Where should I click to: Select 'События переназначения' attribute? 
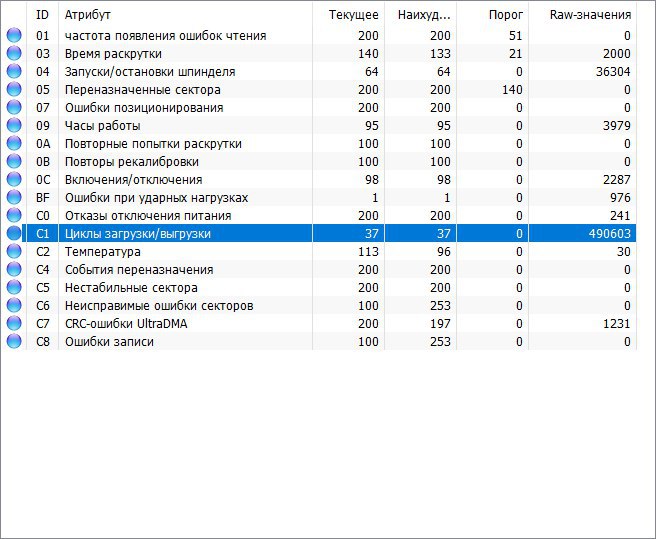coord(139,270)
